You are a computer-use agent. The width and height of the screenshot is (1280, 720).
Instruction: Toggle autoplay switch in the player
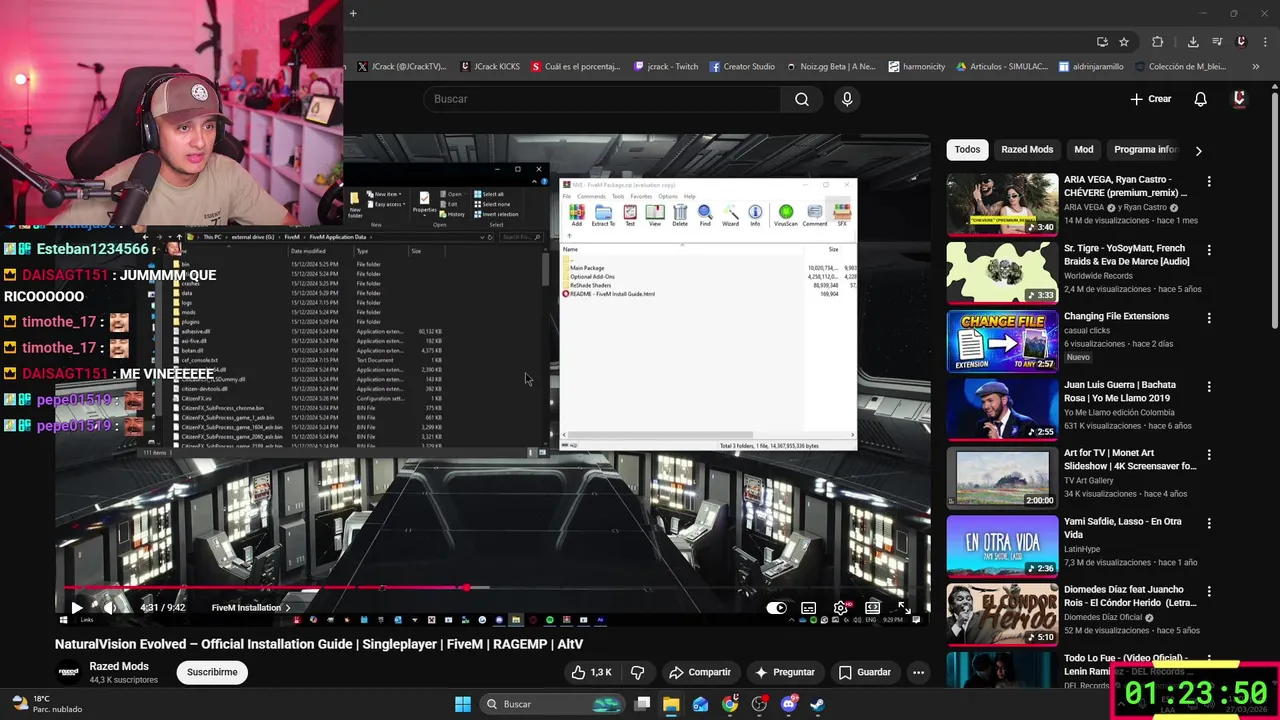(x=776, y=607)
